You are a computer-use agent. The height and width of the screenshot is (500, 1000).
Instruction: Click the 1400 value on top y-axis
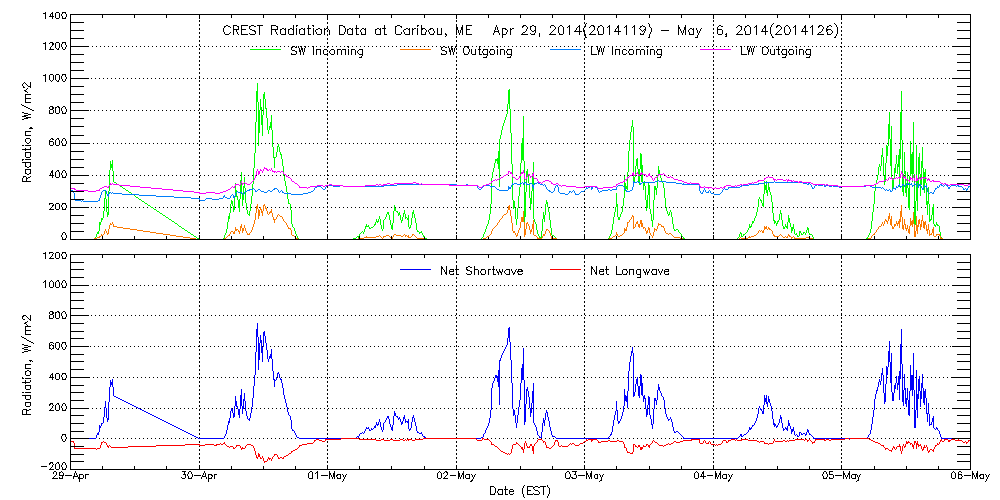[x=53, y=18]
